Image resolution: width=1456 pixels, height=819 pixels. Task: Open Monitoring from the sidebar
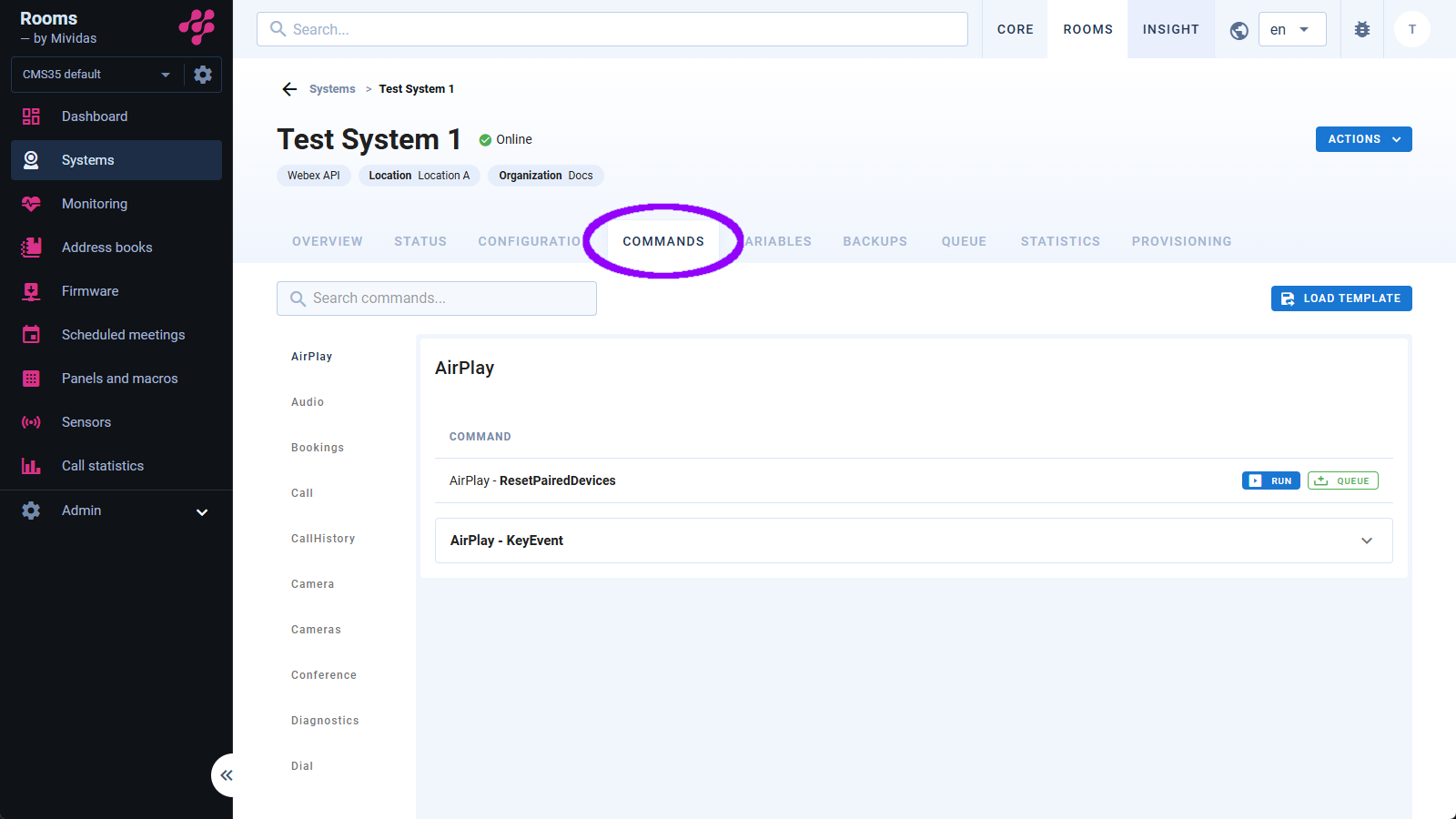click(x=95, y=204)
